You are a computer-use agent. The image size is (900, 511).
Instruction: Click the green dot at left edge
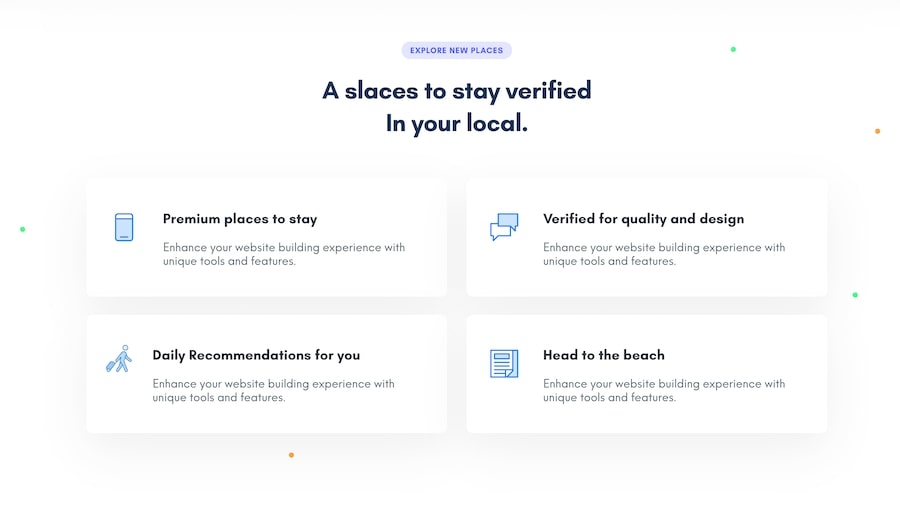[x=22, y=229]
